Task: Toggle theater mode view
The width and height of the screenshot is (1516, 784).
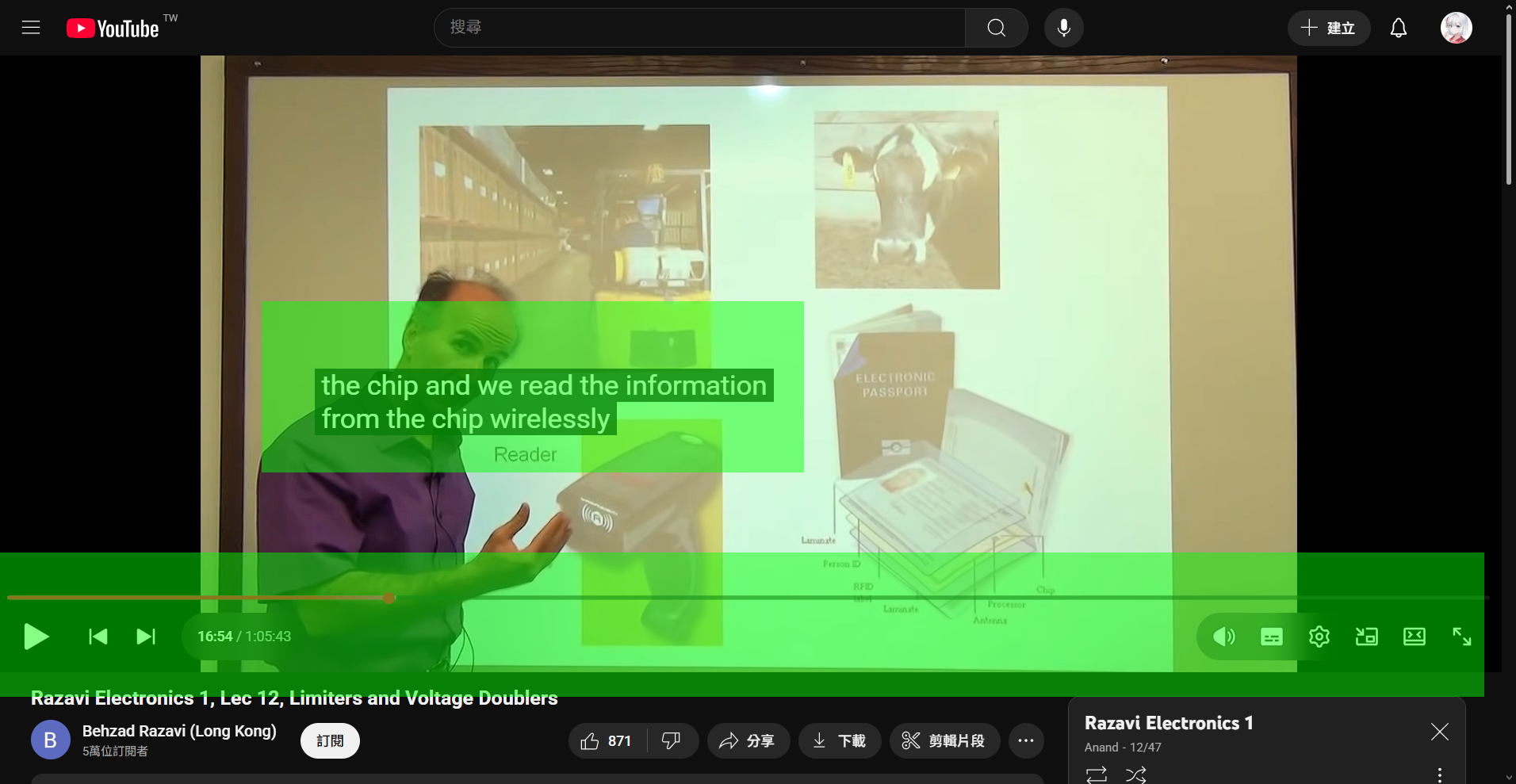Action: pyautogui.click(x=1415, y=637)
